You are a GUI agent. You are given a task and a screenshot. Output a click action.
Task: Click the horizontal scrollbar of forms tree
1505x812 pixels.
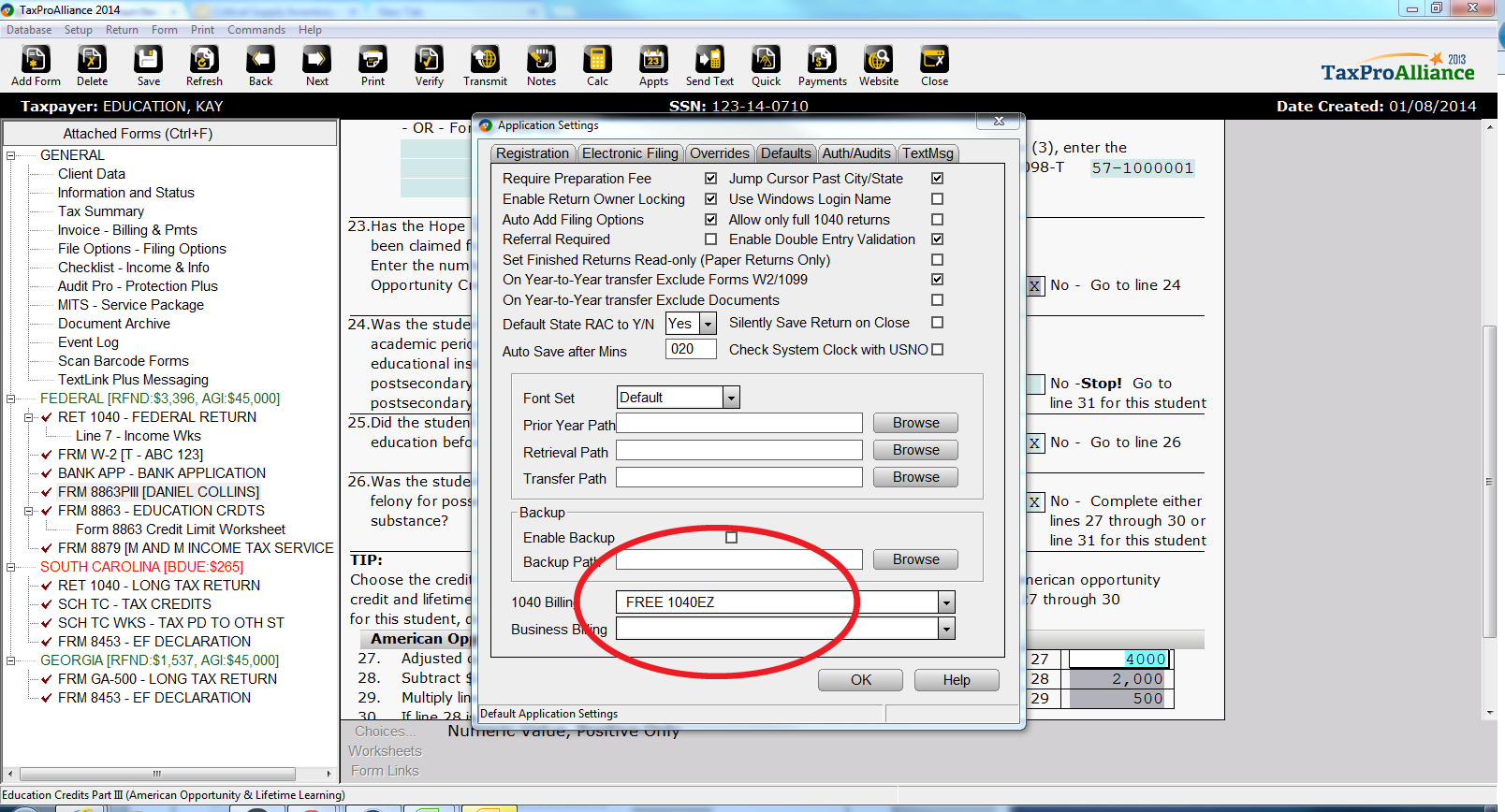point(157,774)
